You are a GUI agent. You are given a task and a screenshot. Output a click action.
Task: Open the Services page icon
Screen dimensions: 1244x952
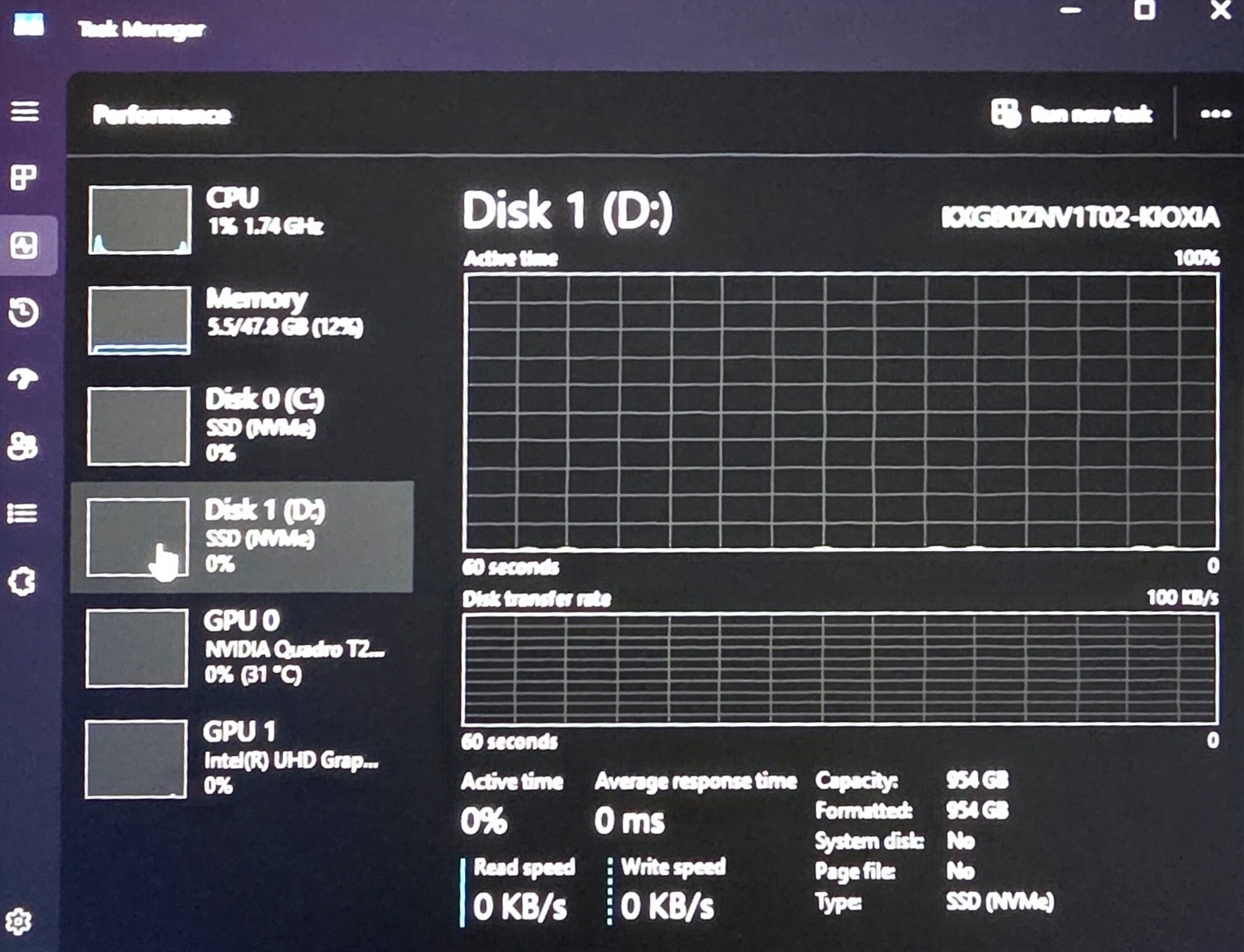pyautogui.click(x=23, y=581)
